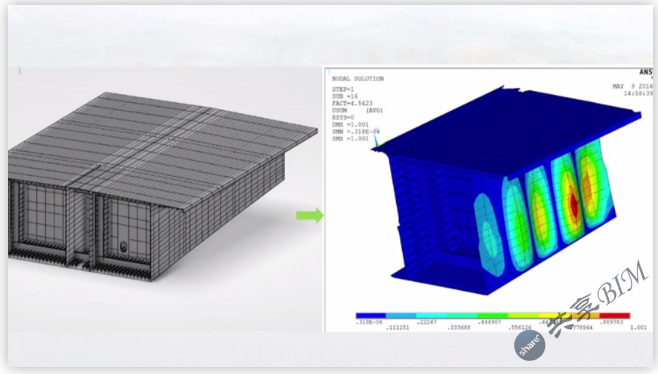Click the '.111251' legend value
Screen dimensions: 658x374
click(x=397, y=327)
